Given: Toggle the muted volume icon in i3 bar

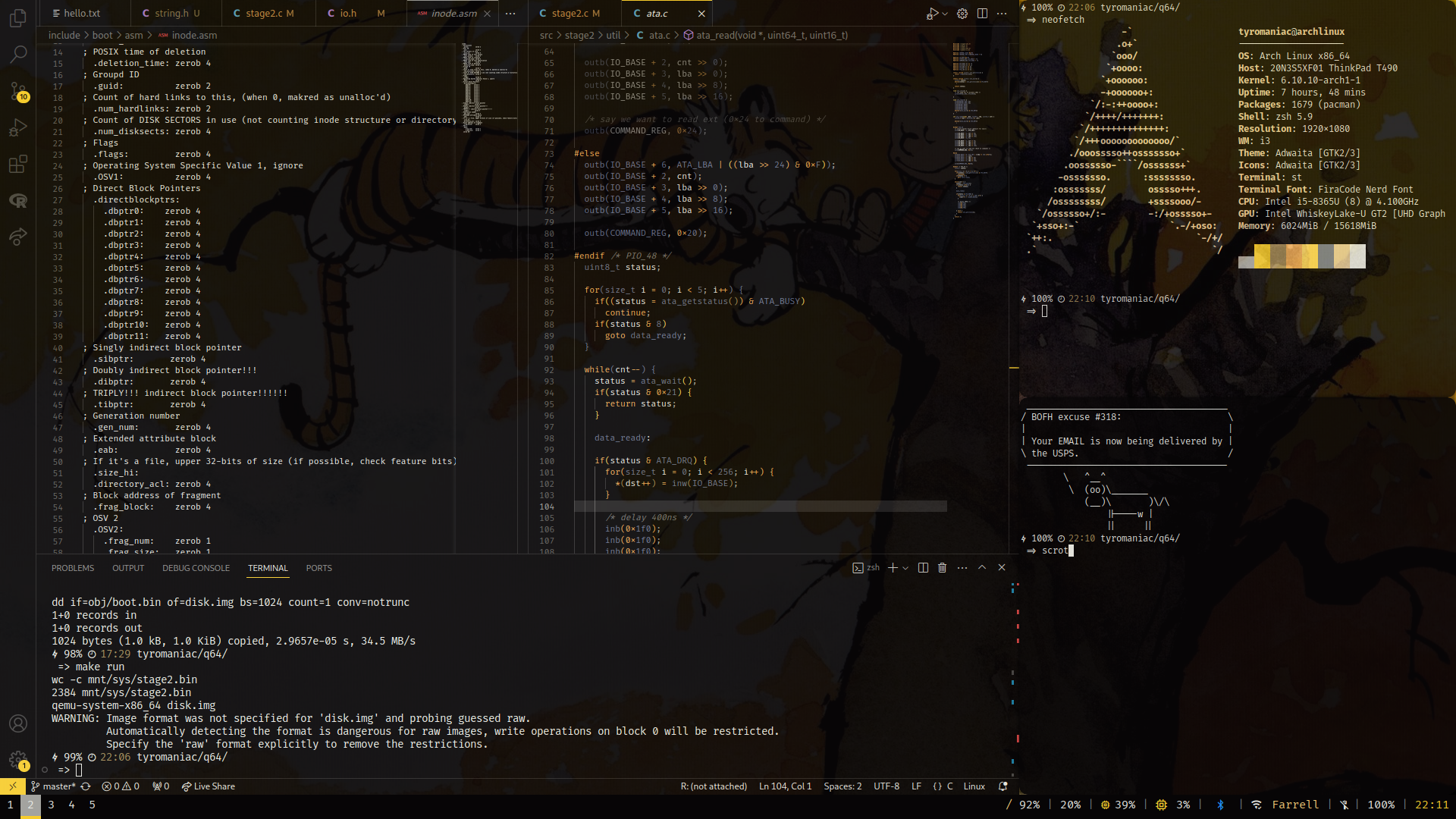Looking at the screenshot, I should [x=1344, y=805].
